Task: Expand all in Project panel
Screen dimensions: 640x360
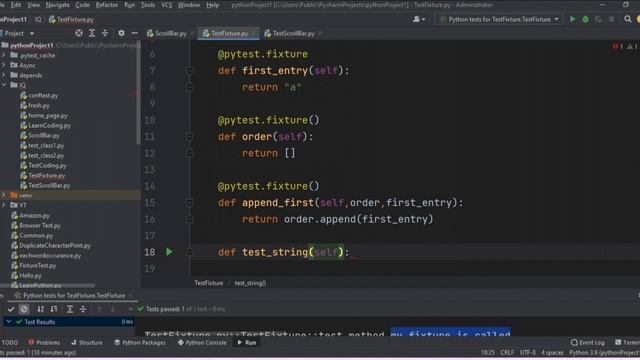Action: (92, 33)
